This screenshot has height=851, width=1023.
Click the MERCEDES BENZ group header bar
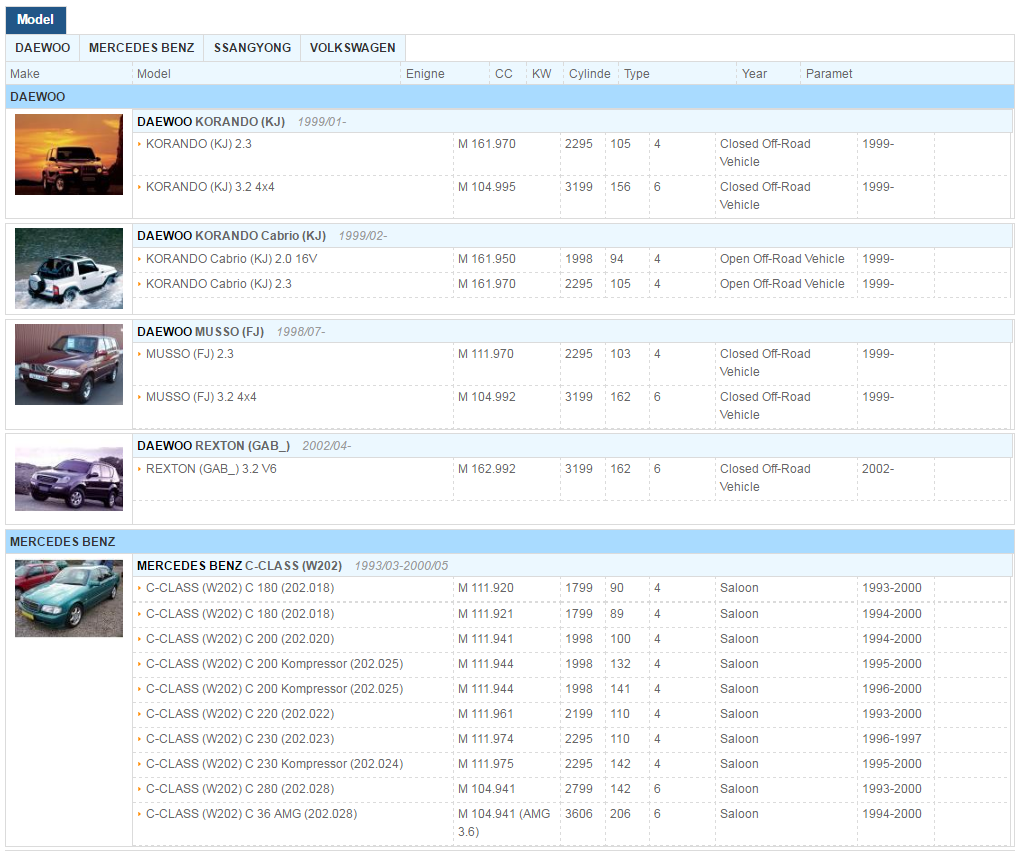(510, 542)
